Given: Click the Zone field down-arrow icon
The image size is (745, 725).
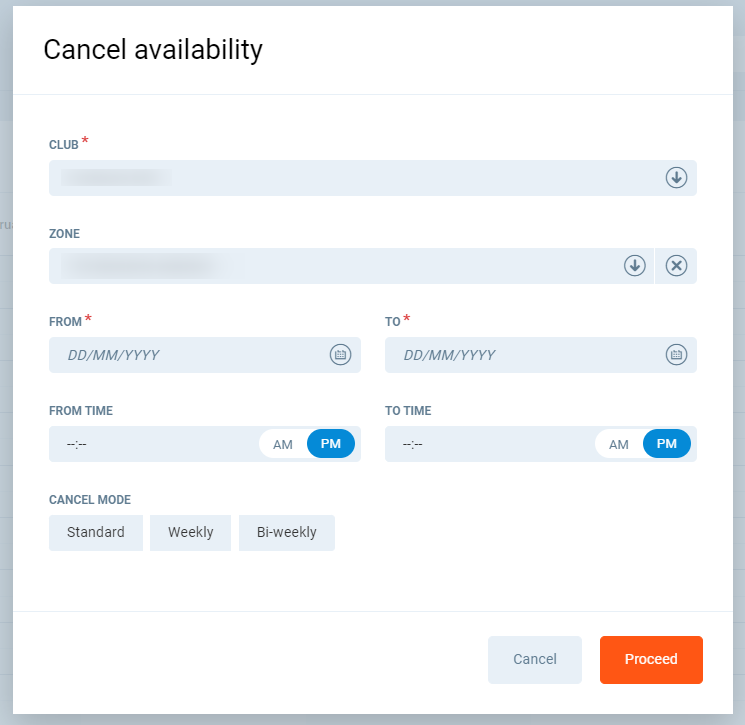Looking at the screenshot, I should point(635,266).
